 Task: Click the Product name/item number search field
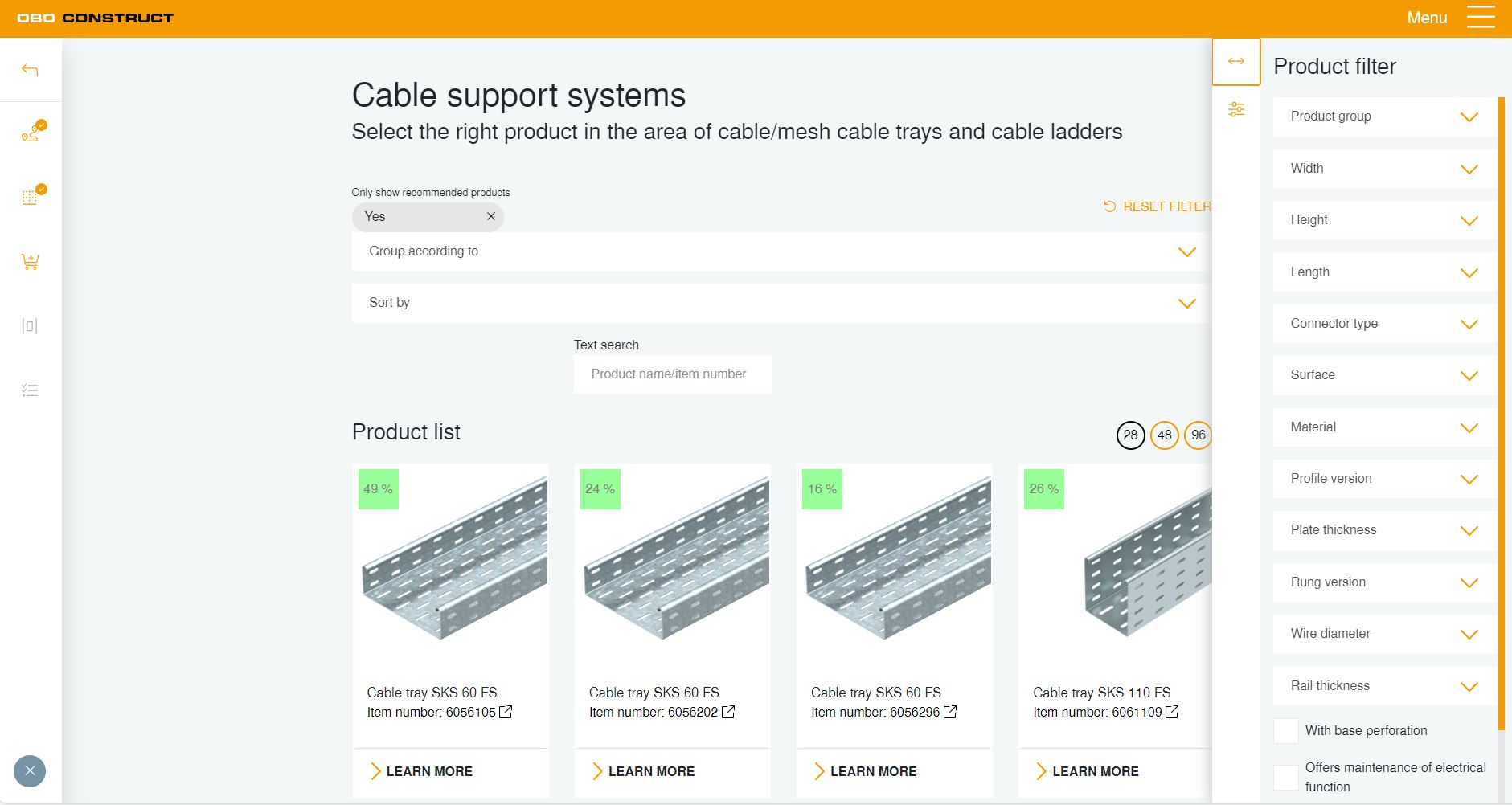pos(672,374)
